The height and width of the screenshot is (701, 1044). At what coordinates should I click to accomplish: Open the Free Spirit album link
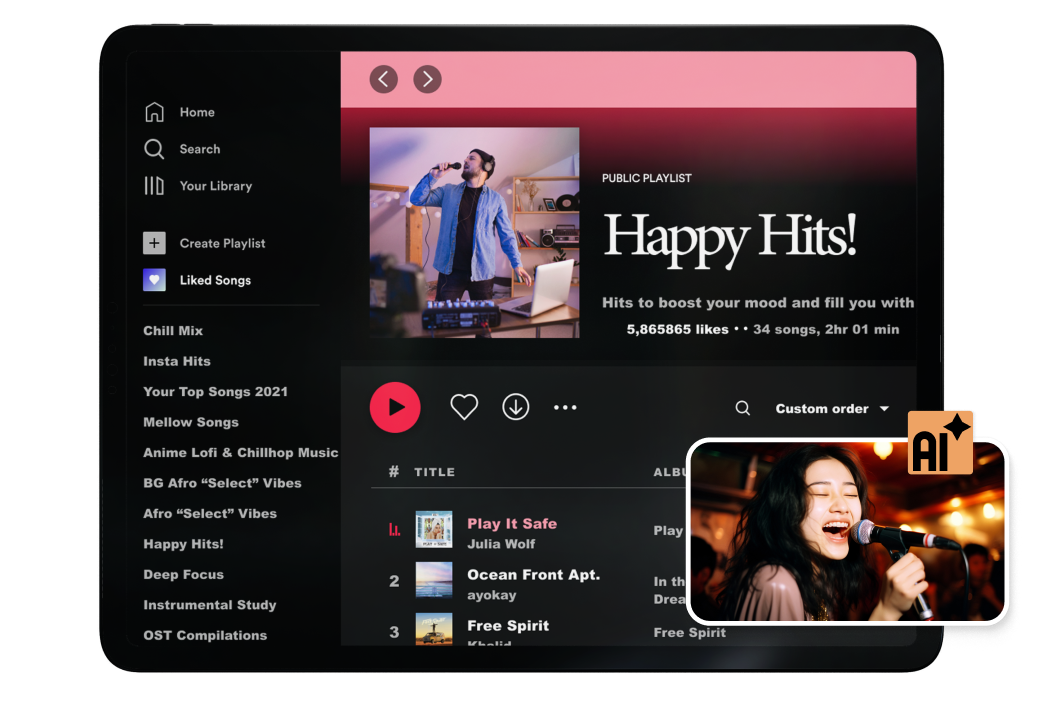tap(690, 632)
